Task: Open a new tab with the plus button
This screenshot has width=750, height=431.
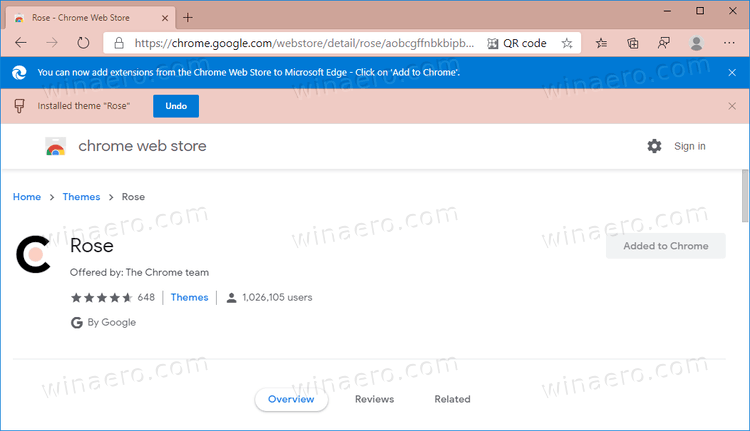Action: point(188,18)
